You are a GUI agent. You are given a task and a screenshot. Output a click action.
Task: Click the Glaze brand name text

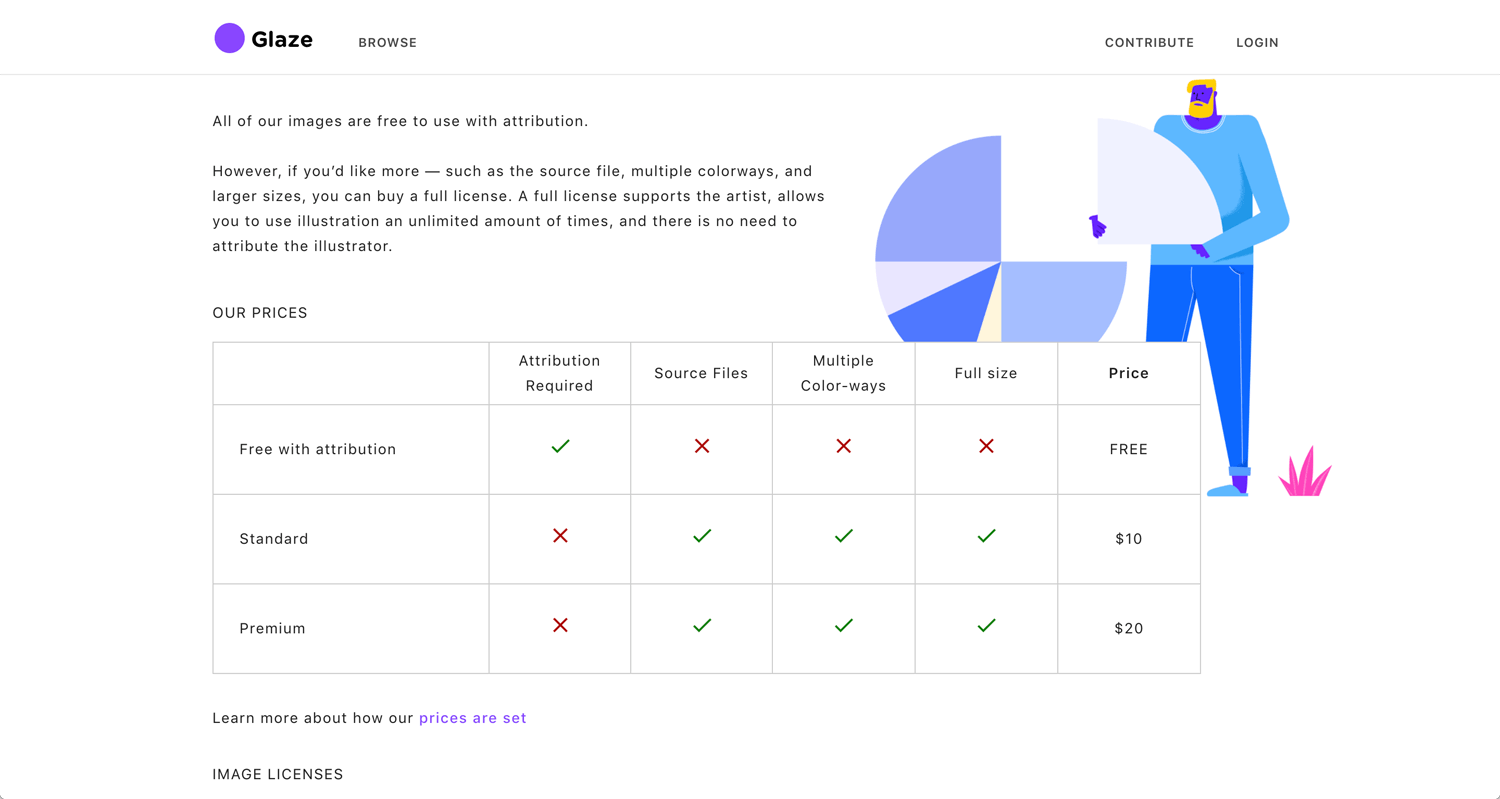pyautogui.click(x=282, y=40)
